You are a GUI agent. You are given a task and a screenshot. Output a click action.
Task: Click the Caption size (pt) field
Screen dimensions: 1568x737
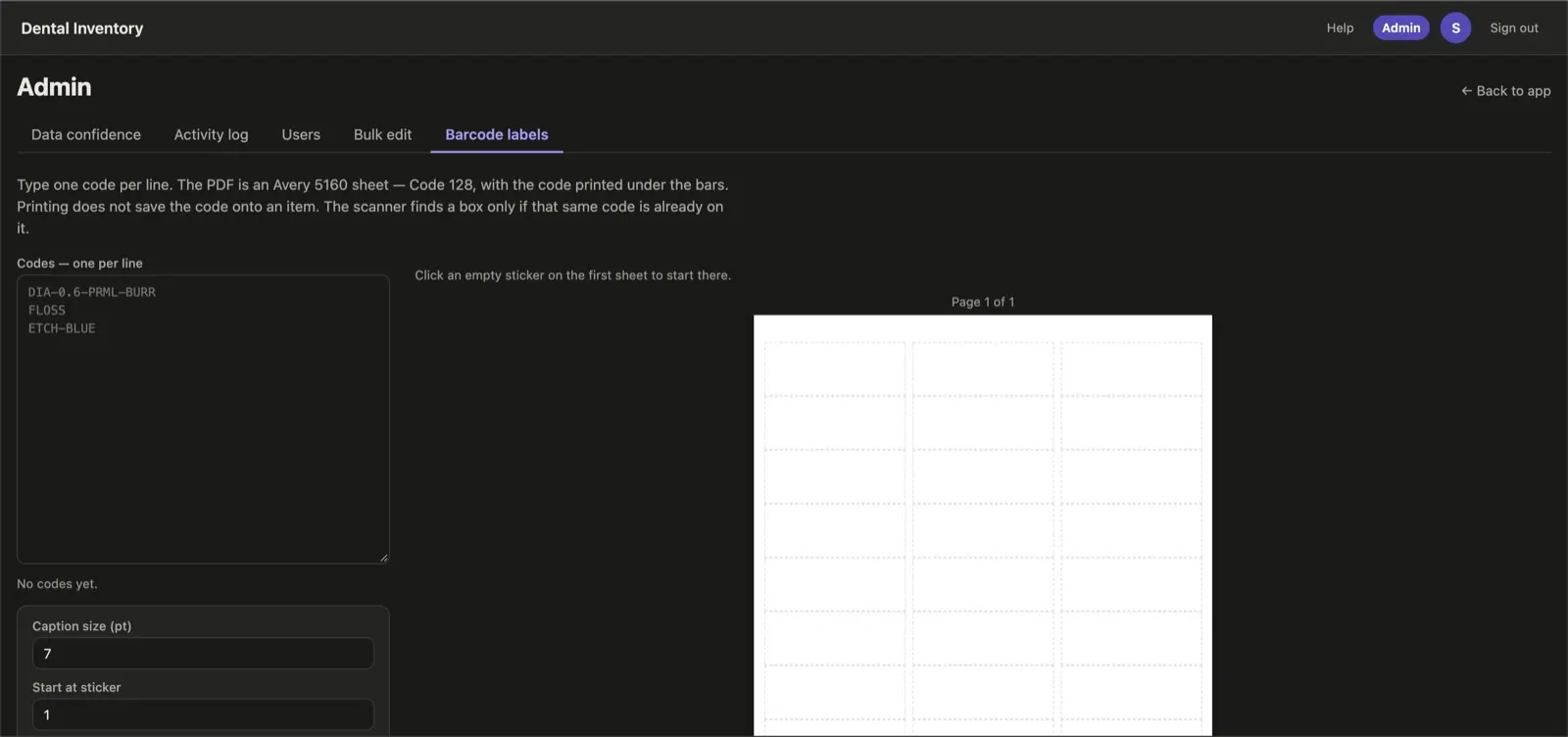(203, 654)
